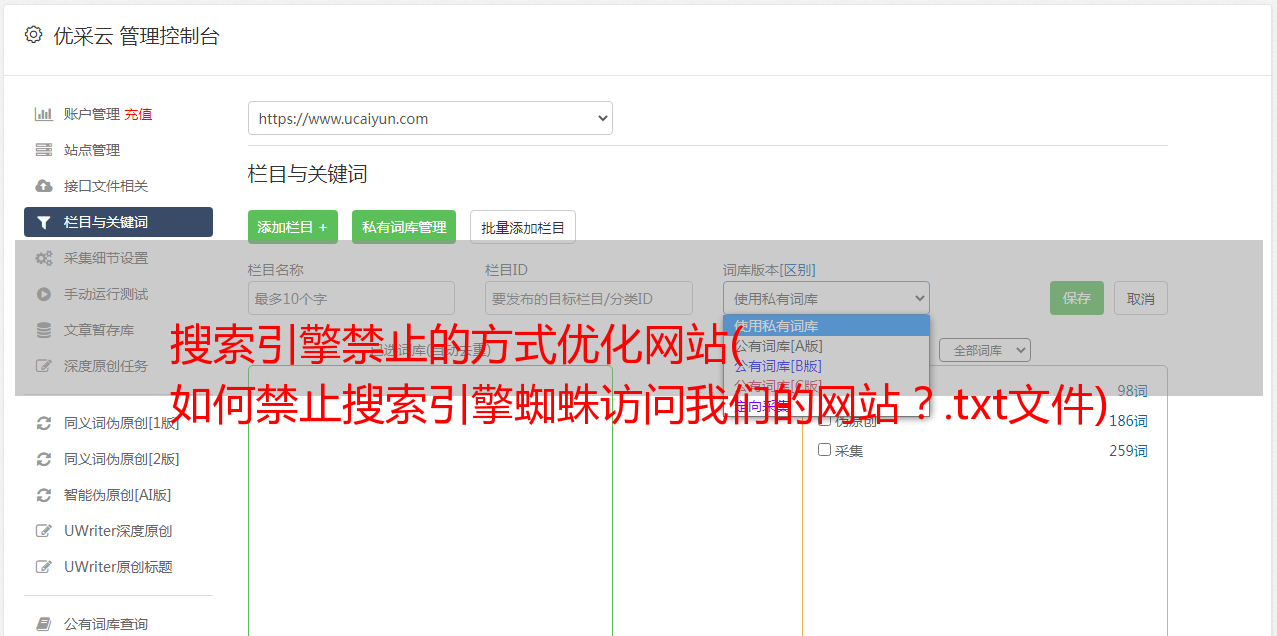Choose 使用私有词库 option in dropdown list
This screenshot has width=1277, height=636.
[826, 326]
